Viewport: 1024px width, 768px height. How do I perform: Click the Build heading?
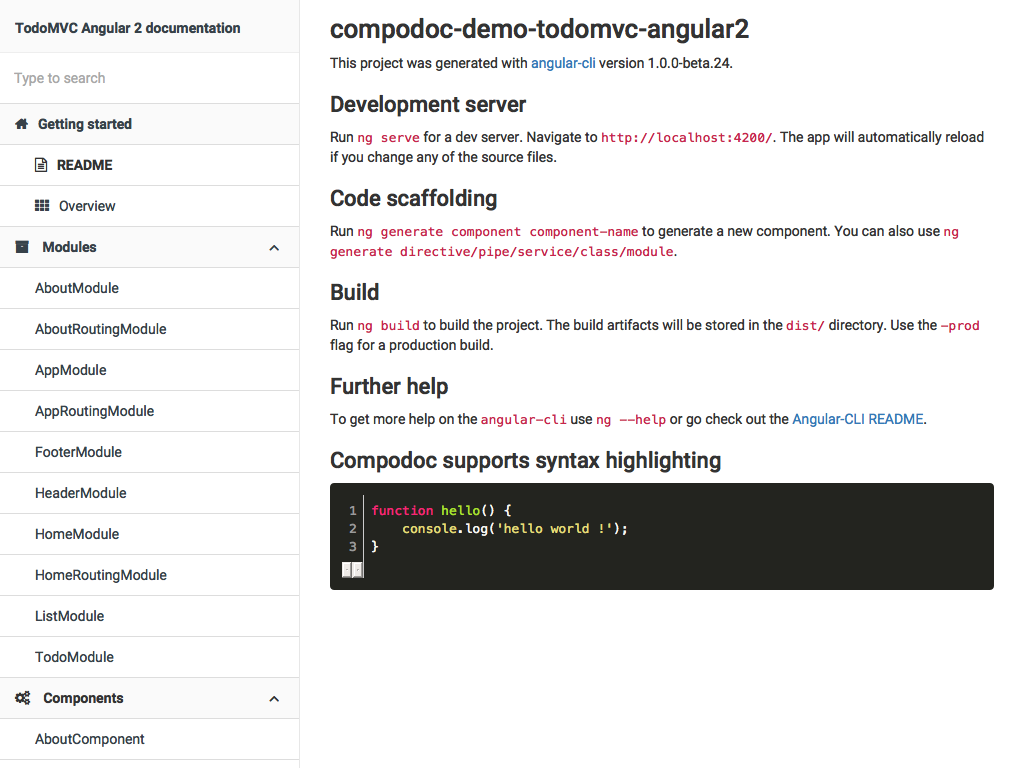click(355, 293)
